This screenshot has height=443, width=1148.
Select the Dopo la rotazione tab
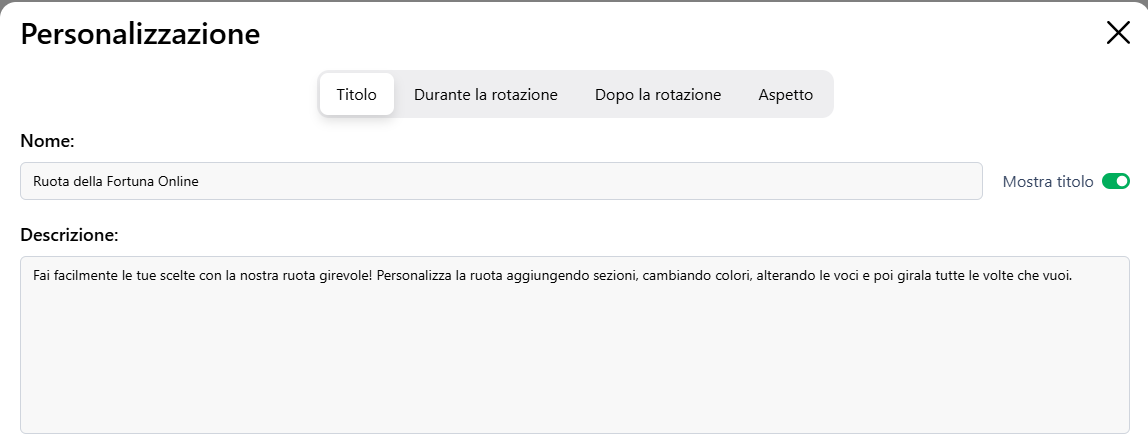pos(658,95)
